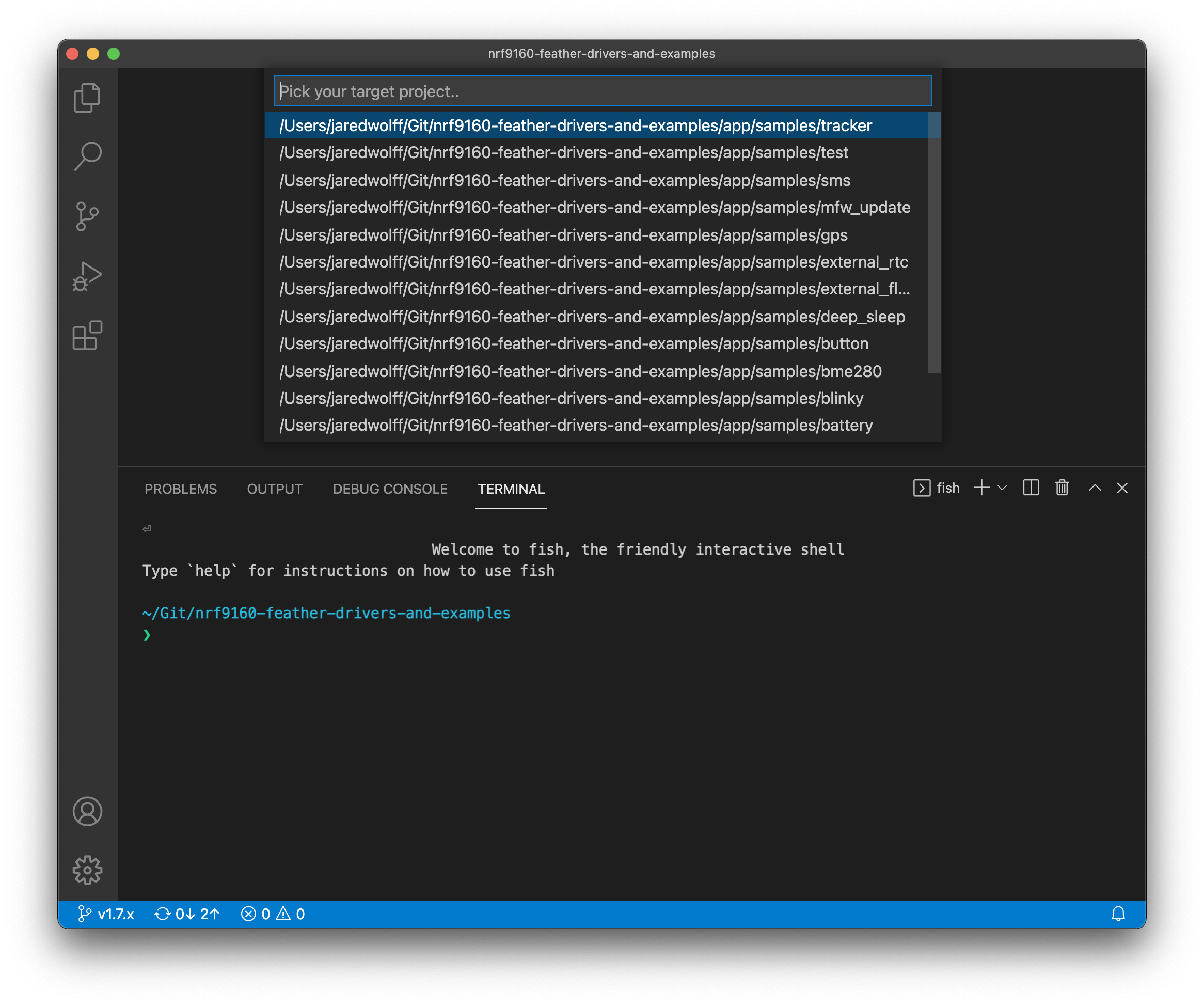Screen dimensions: 1204x1005
Task: Open the Search view icon
Action: click(87, 156)
